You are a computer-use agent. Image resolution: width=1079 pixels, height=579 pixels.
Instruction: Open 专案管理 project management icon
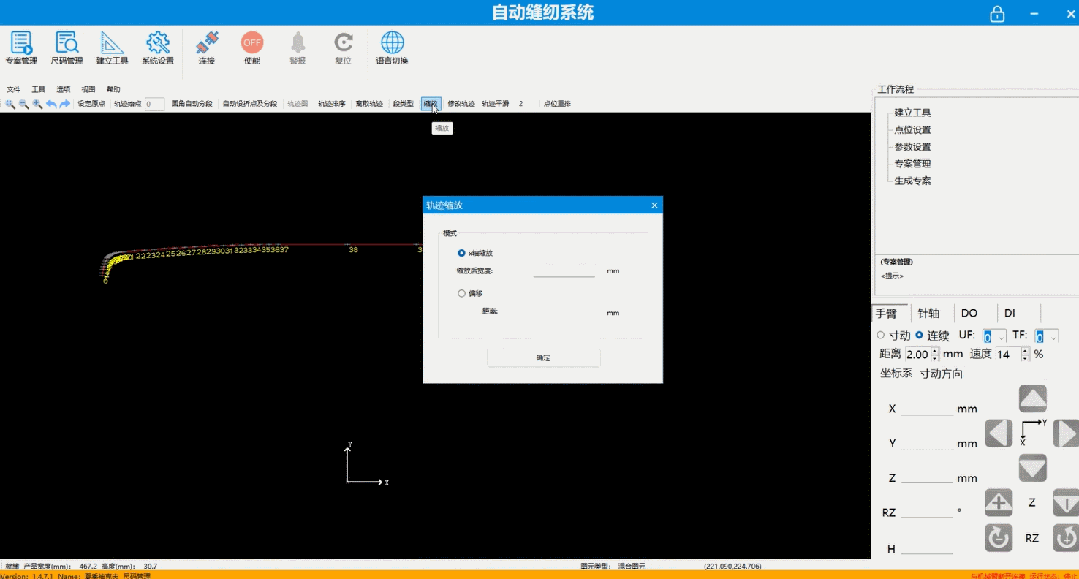click(x=21, y=43)
